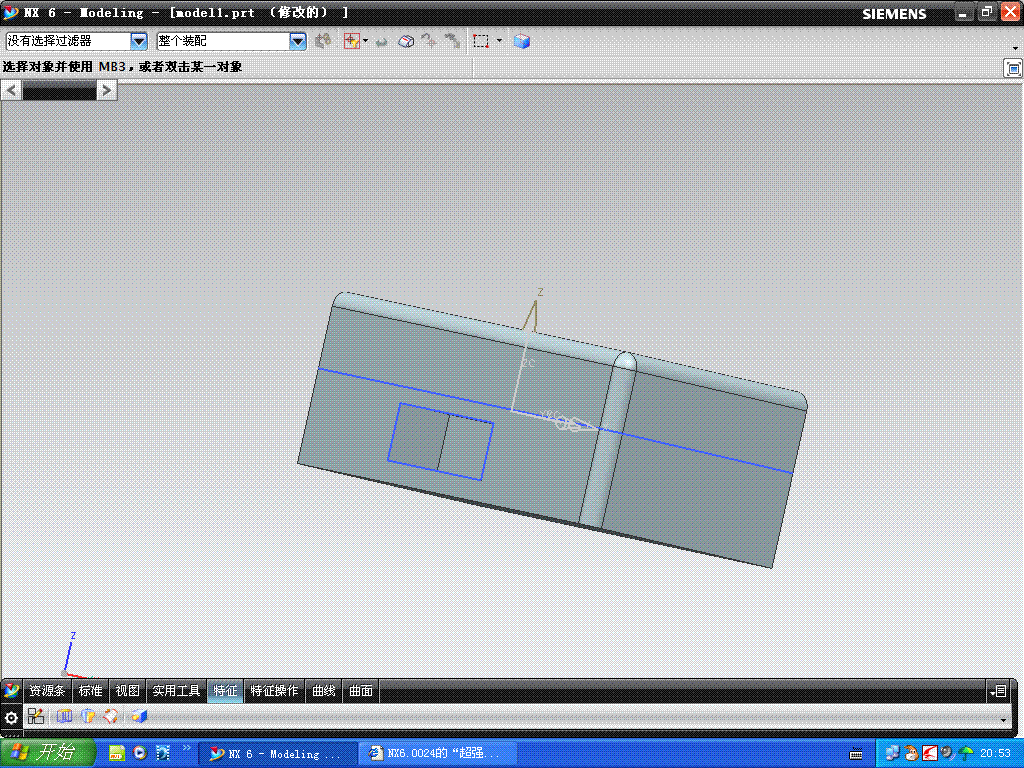
Task: Click the green quick launch icon beside 开始
Action: tap(117, 754)
